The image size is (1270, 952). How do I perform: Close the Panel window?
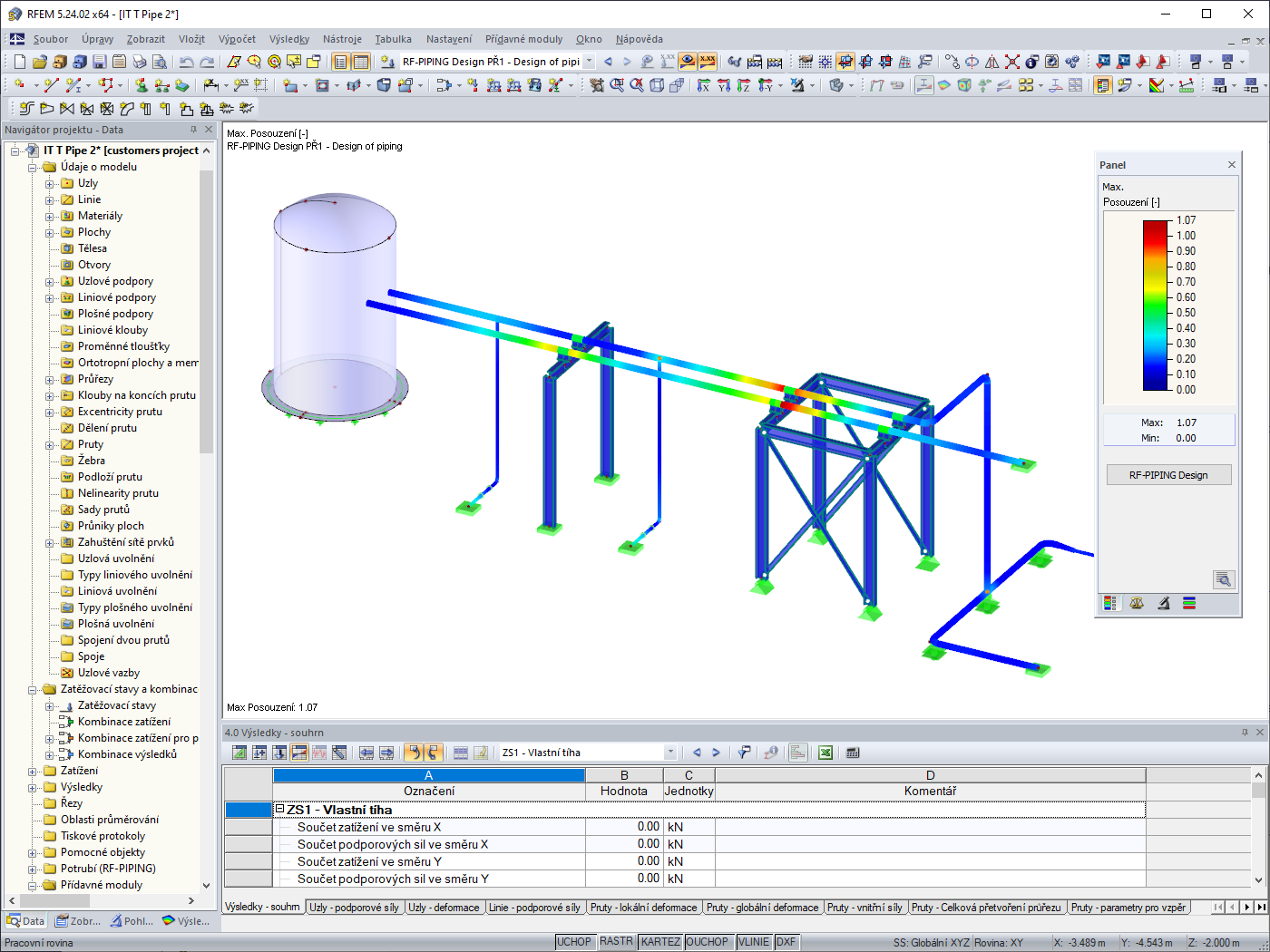tap(1232, 164)
